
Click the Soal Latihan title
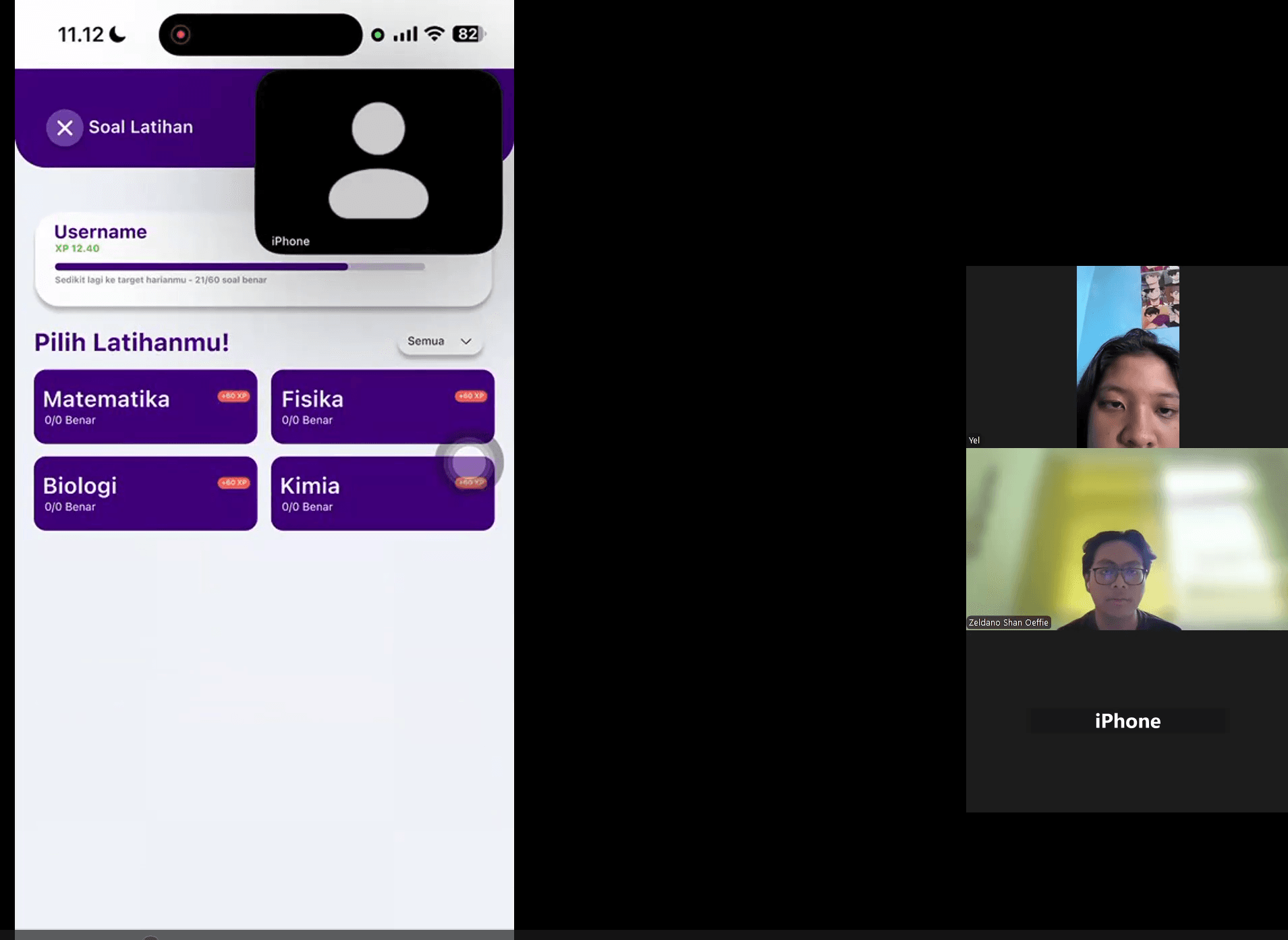pos(141,127)
